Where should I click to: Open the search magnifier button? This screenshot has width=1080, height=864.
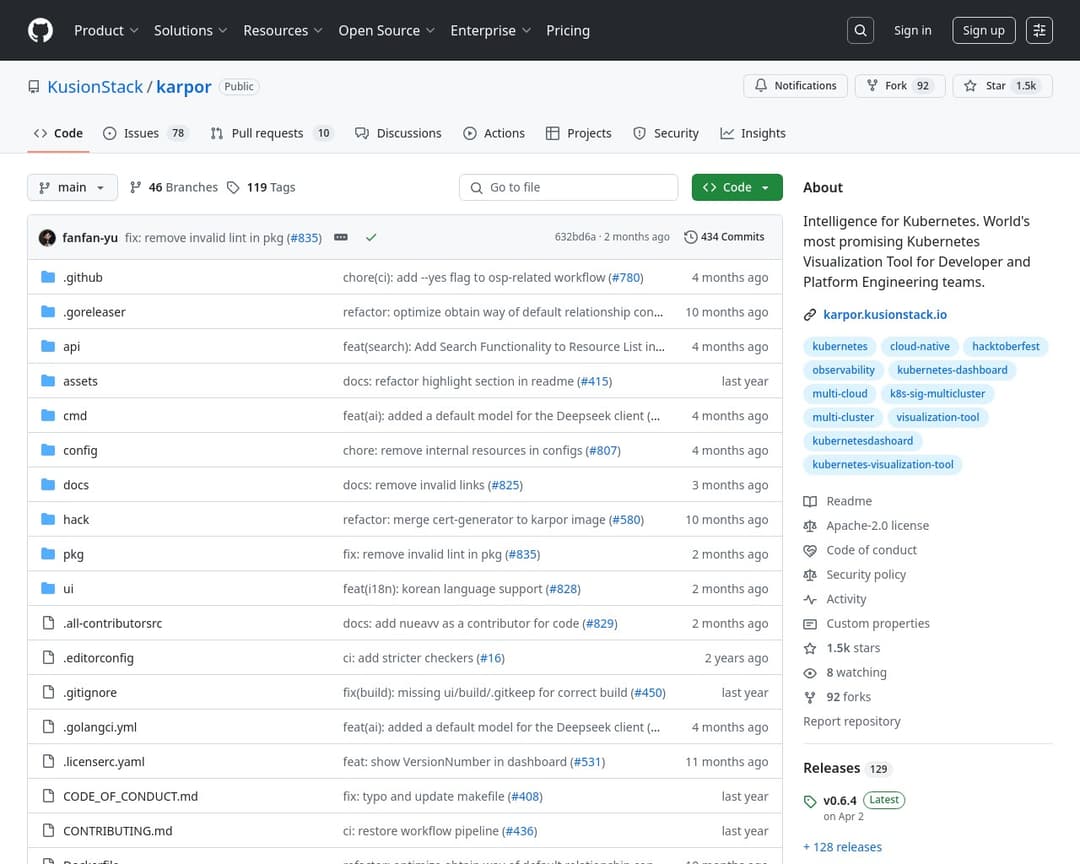860,30
